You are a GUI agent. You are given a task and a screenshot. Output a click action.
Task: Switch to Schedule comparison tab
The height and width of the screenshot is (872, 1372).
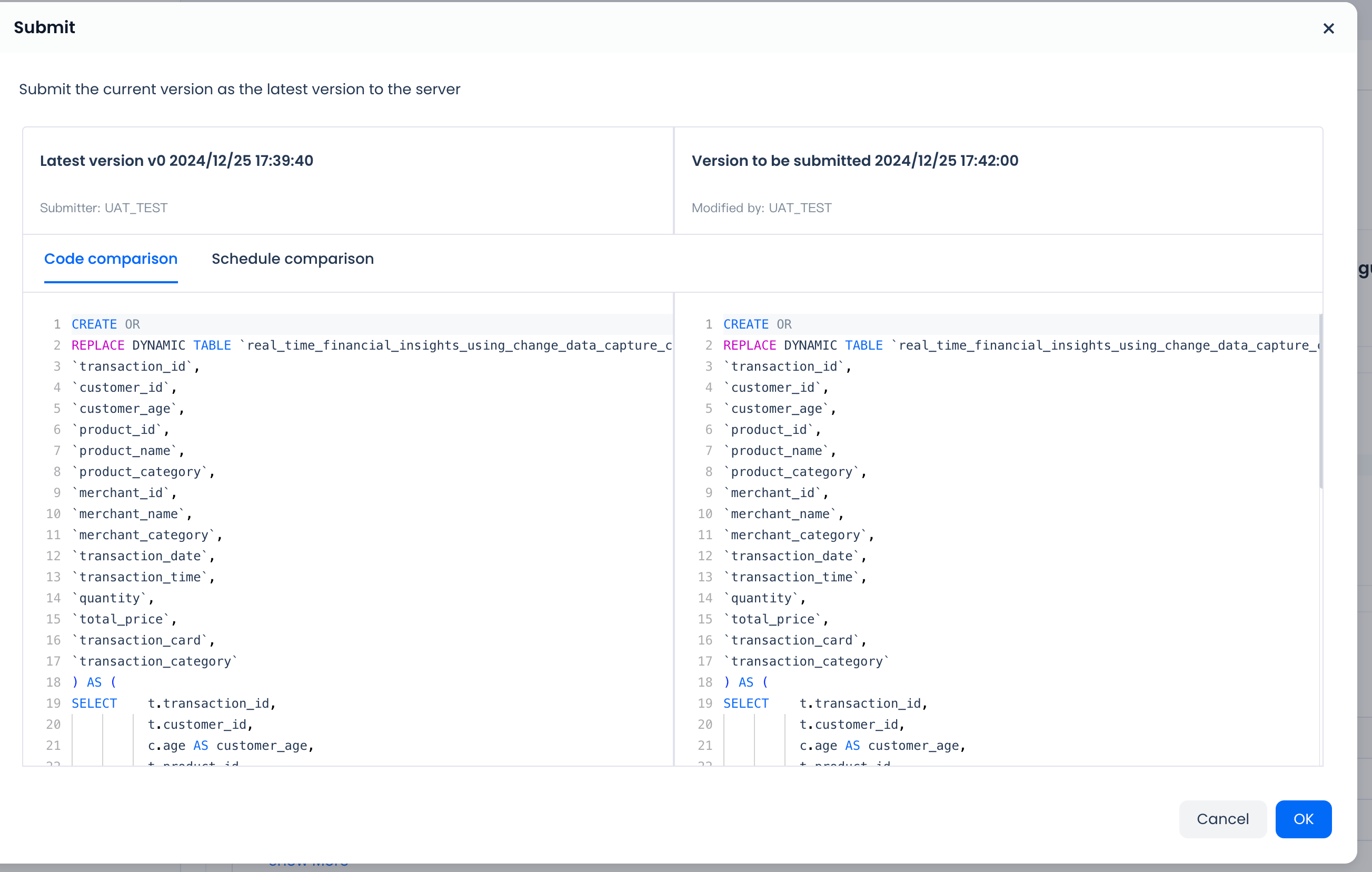pyautogui.click(x=292, y=259)
